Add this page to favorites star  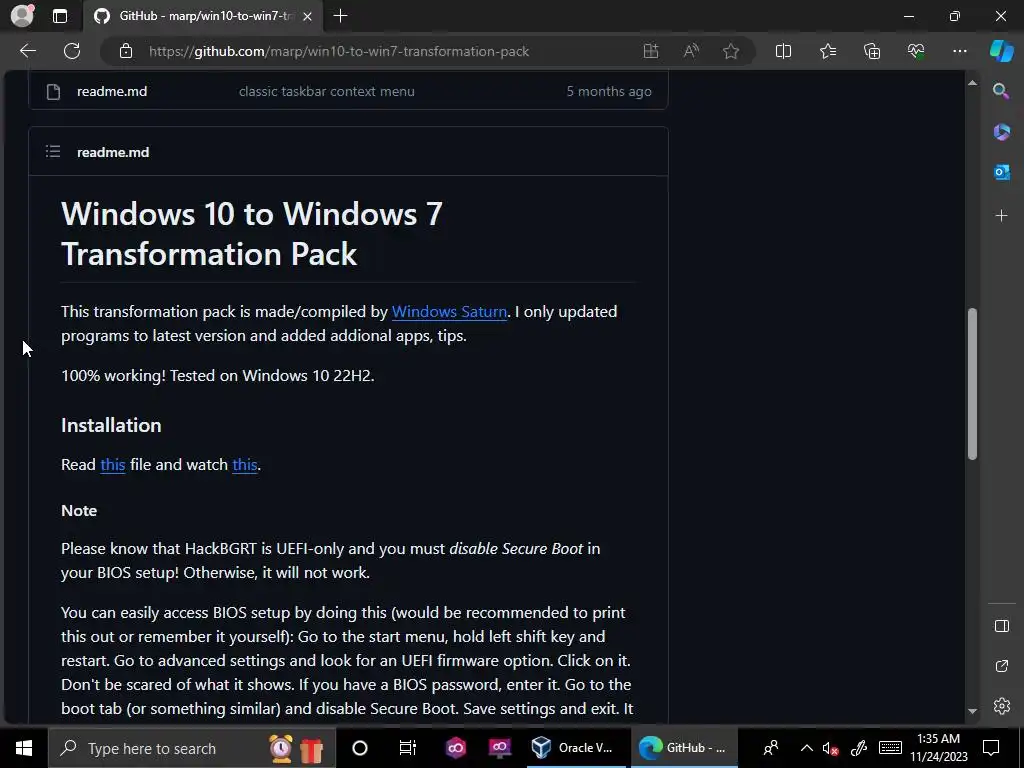pyautogui.click(x=731, y=51)
